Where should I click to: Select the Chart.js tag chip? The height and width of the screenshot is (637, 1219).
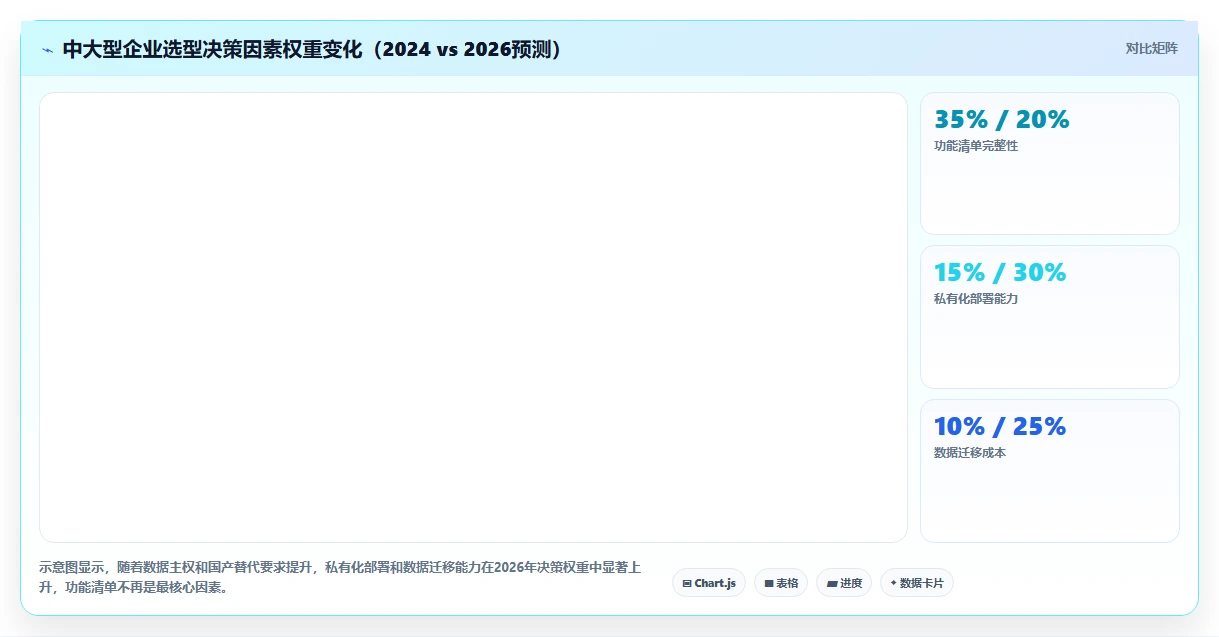click(709, 583)
